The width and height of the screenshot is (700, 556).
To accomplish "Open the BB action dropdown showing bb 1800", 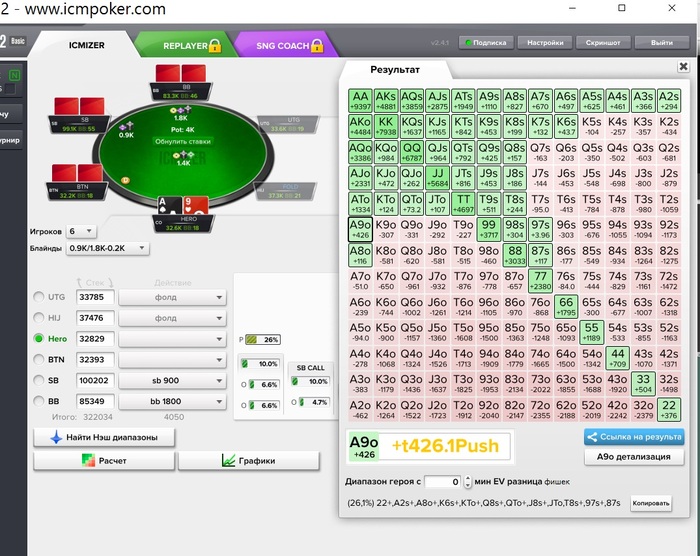I will [172, 401].
